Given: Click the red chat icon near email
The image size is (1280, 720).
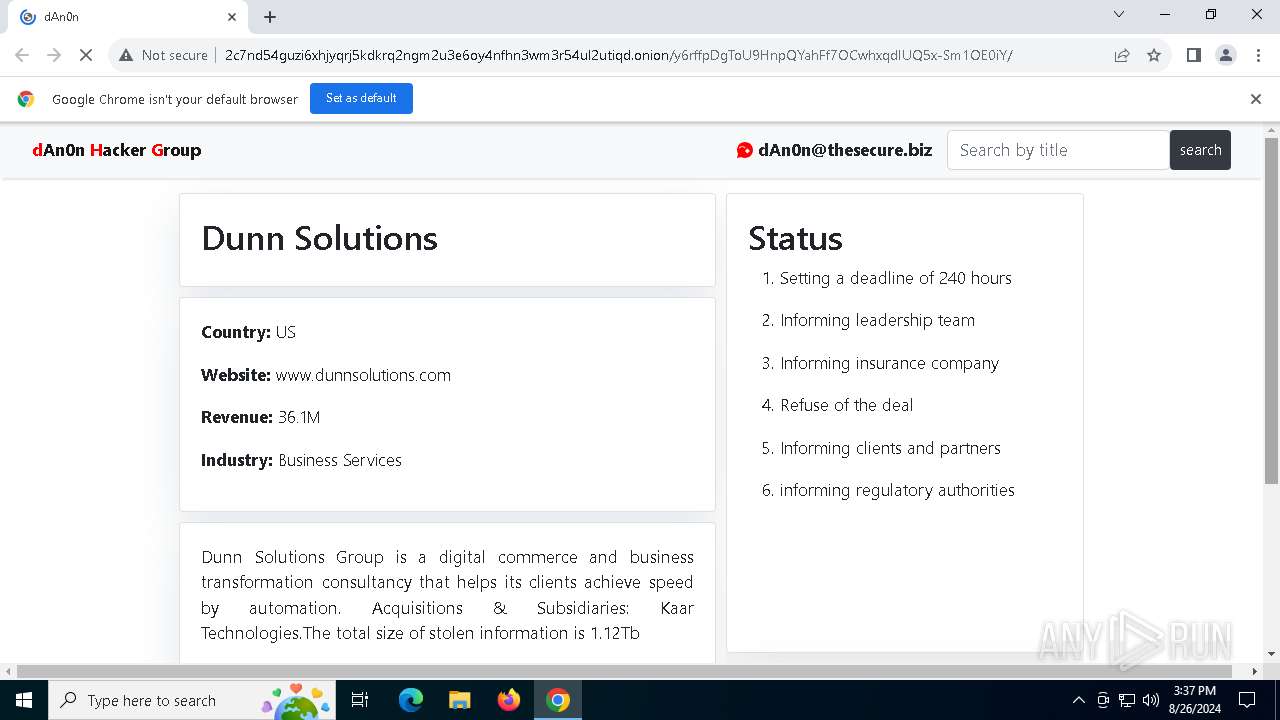Looking at the screenshot, I should tap(744, 150).
